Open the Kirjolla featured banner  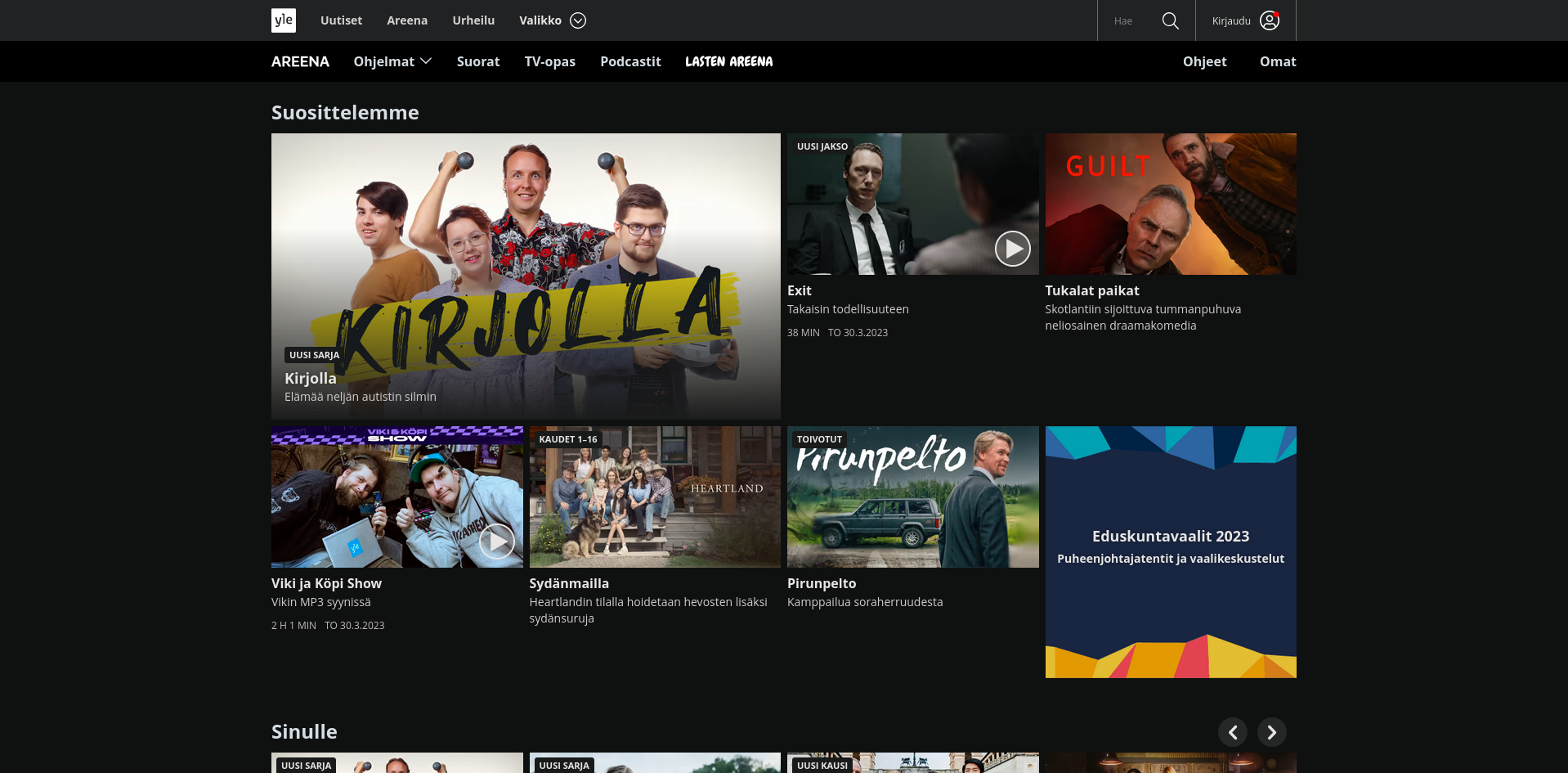526,276
